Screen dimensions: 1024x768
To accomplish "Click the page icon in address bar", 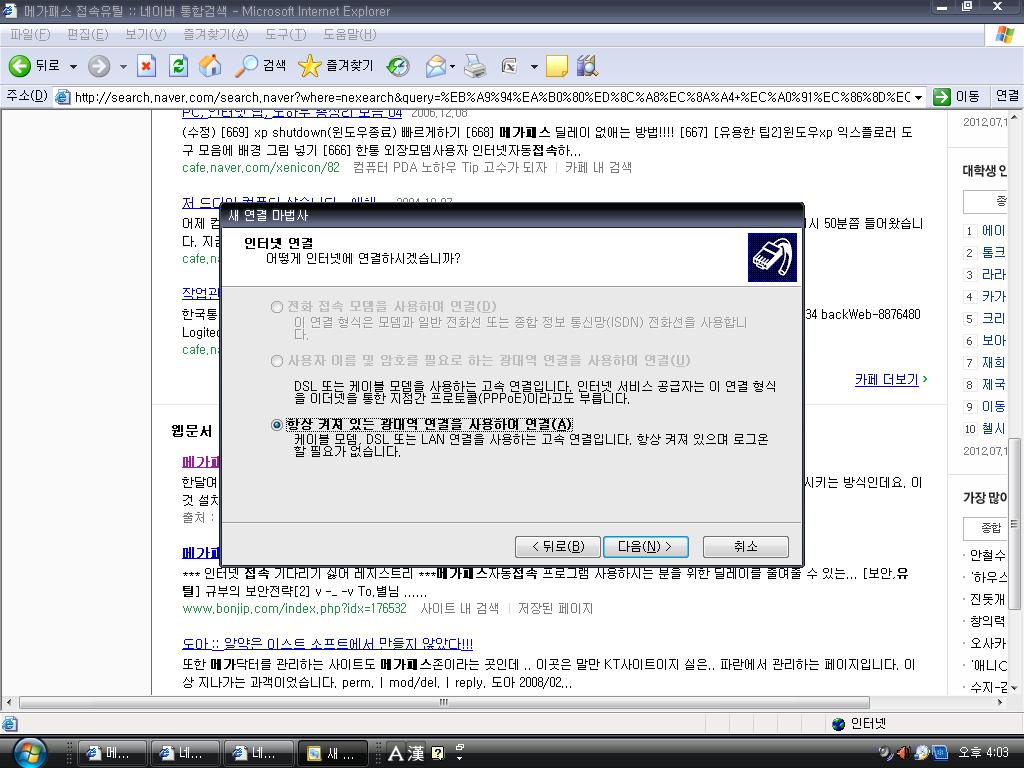I will pyautogui.click(x=63, y=97).
